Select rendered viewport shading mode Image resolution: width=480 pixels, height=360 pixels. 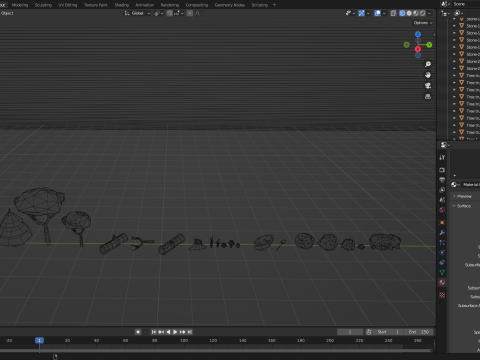click(x=423, y=13)
